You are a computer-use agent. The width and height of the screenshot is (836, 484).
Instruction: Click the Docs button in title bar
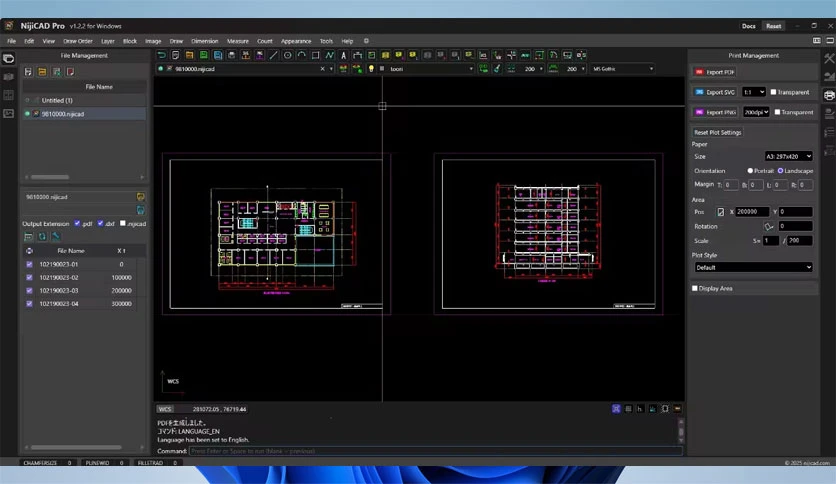pos(749,26)
